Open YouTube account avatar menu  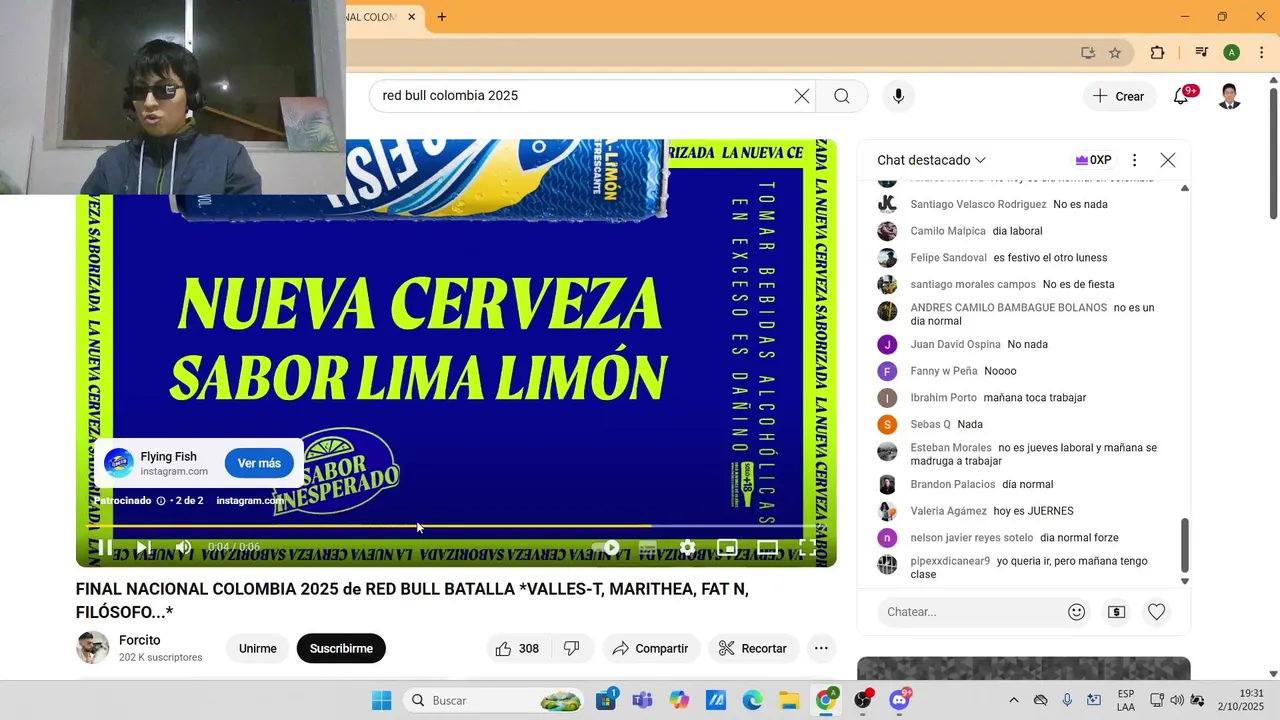pyautogui.click(x=1230, y=96)
